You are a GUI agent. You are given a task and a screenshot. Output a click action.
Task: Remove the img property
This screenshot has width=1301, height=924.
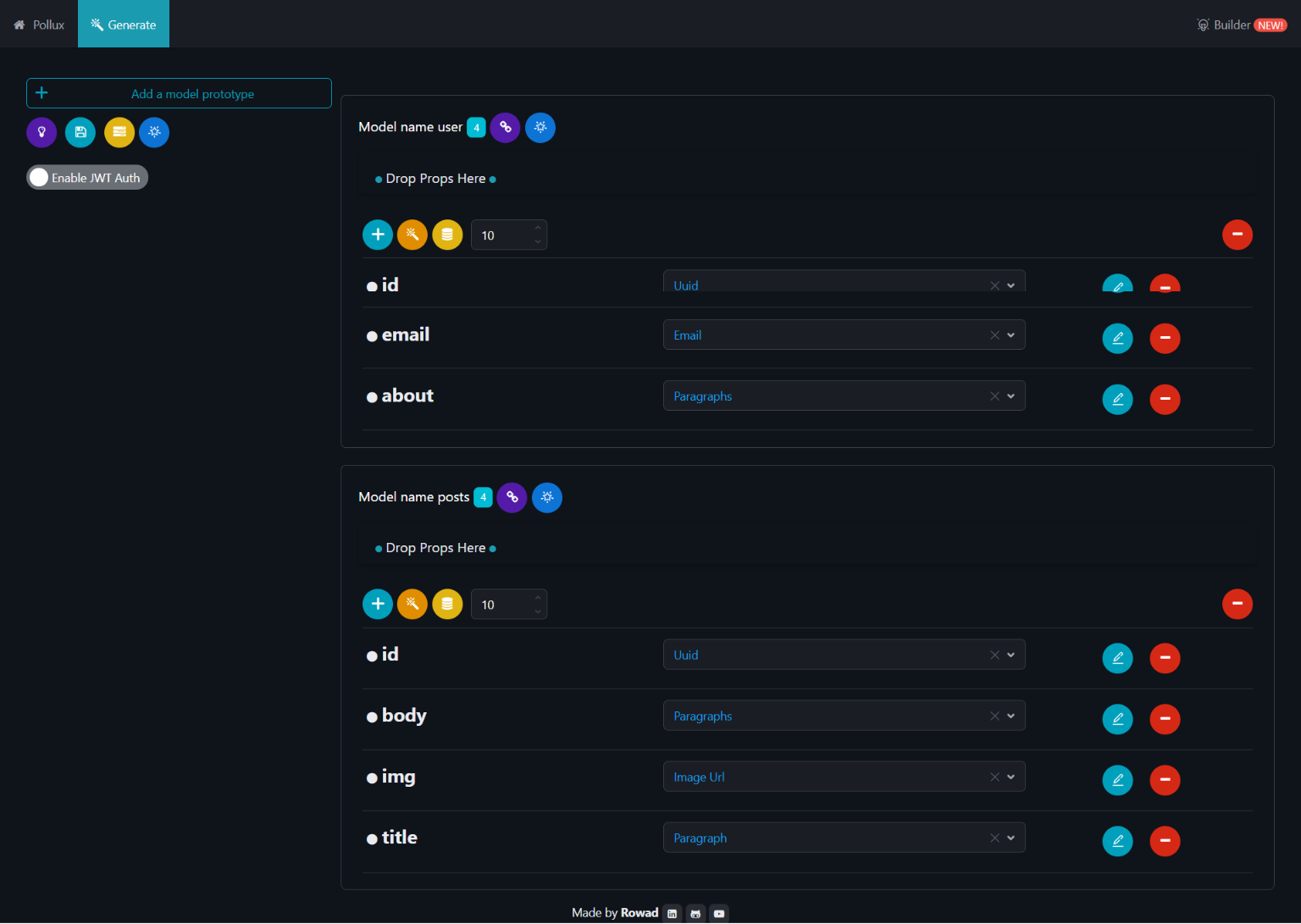(1165, 780)
